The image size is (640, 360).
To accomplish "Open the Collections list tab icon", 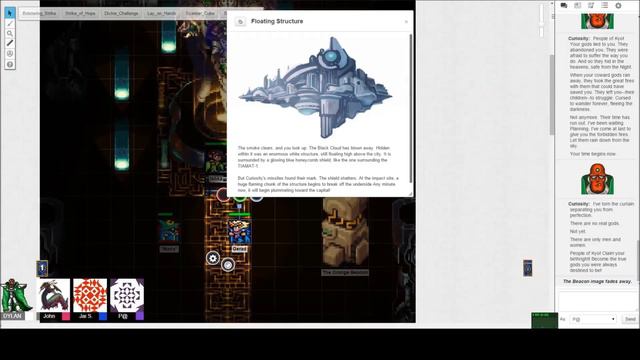I will 604,5.
